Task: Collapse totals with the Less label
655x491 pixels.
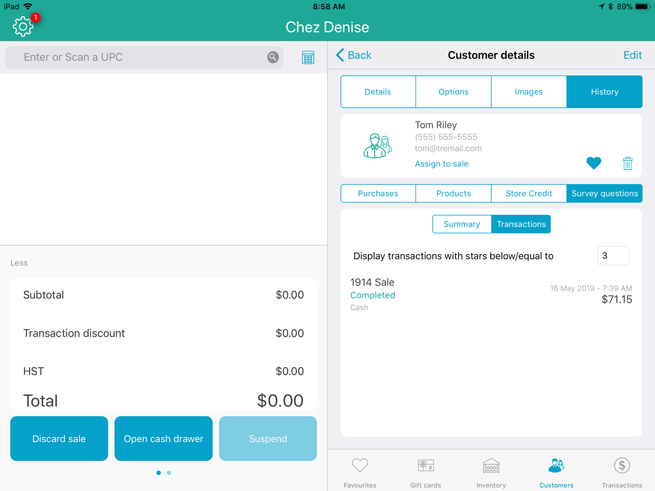Action: [x=19, y=263]
